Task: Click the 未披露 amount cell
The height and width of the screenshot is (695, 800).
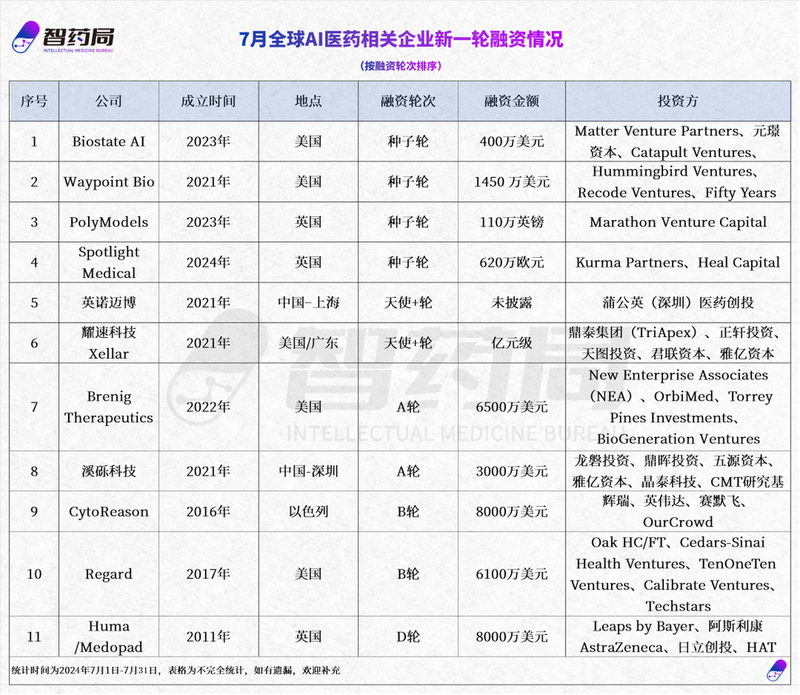Action: coord(512,303)
